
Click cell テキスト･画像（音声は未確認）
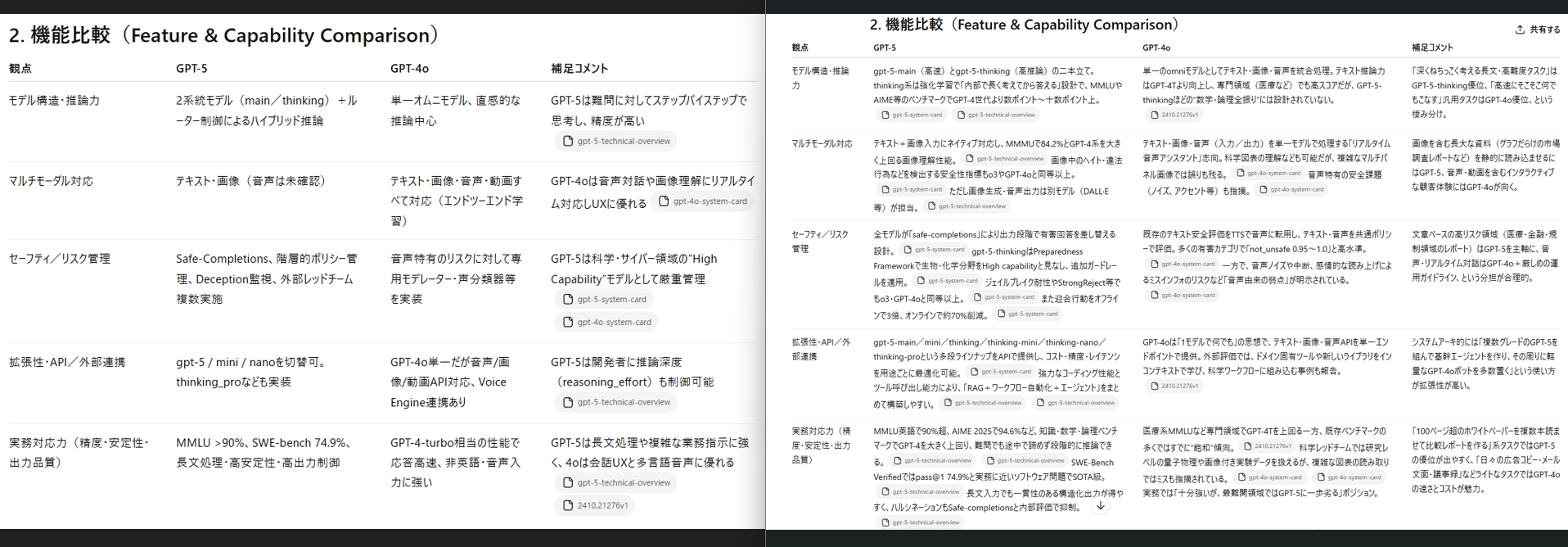254,181
